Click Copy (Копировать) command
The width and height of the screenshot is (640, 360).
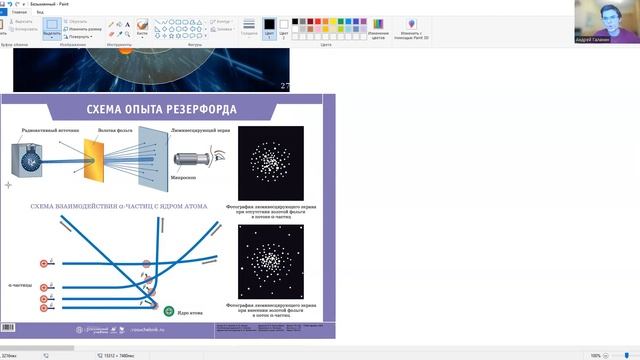23,29
